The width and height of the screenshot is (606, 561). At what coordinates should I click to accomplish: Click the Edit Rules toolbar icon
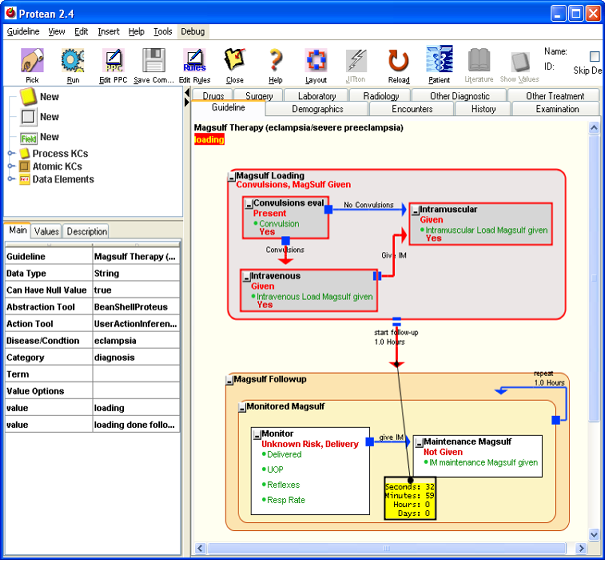pyautogui.click(x=193, y=60)
